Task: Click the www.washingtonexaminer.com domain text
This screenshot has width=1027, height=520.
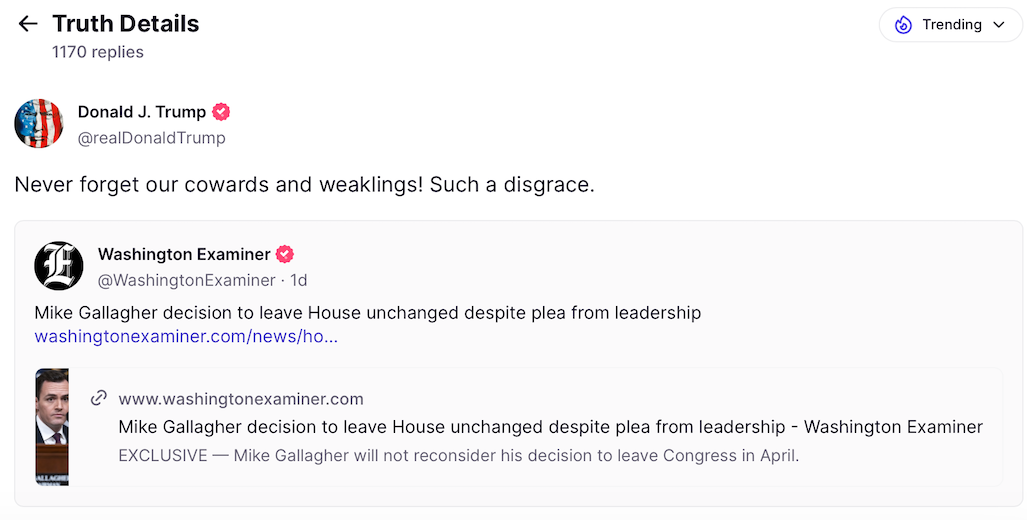Action: point(241,399)
